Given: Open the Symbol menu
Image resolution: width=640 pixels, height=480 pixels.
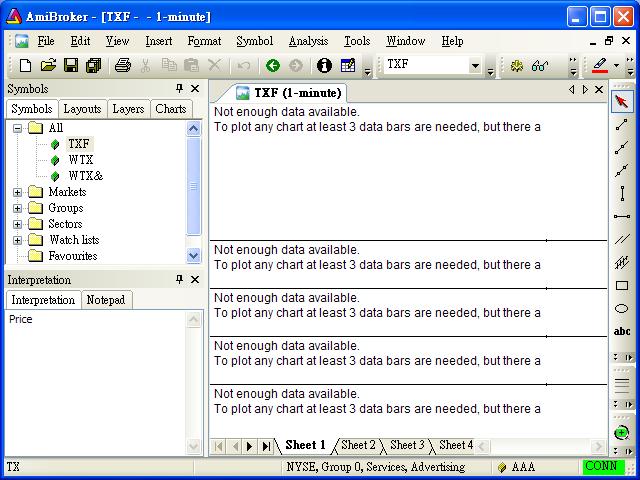Looking at the screenshot, I should pyautogui.click(x=255, y=41).
